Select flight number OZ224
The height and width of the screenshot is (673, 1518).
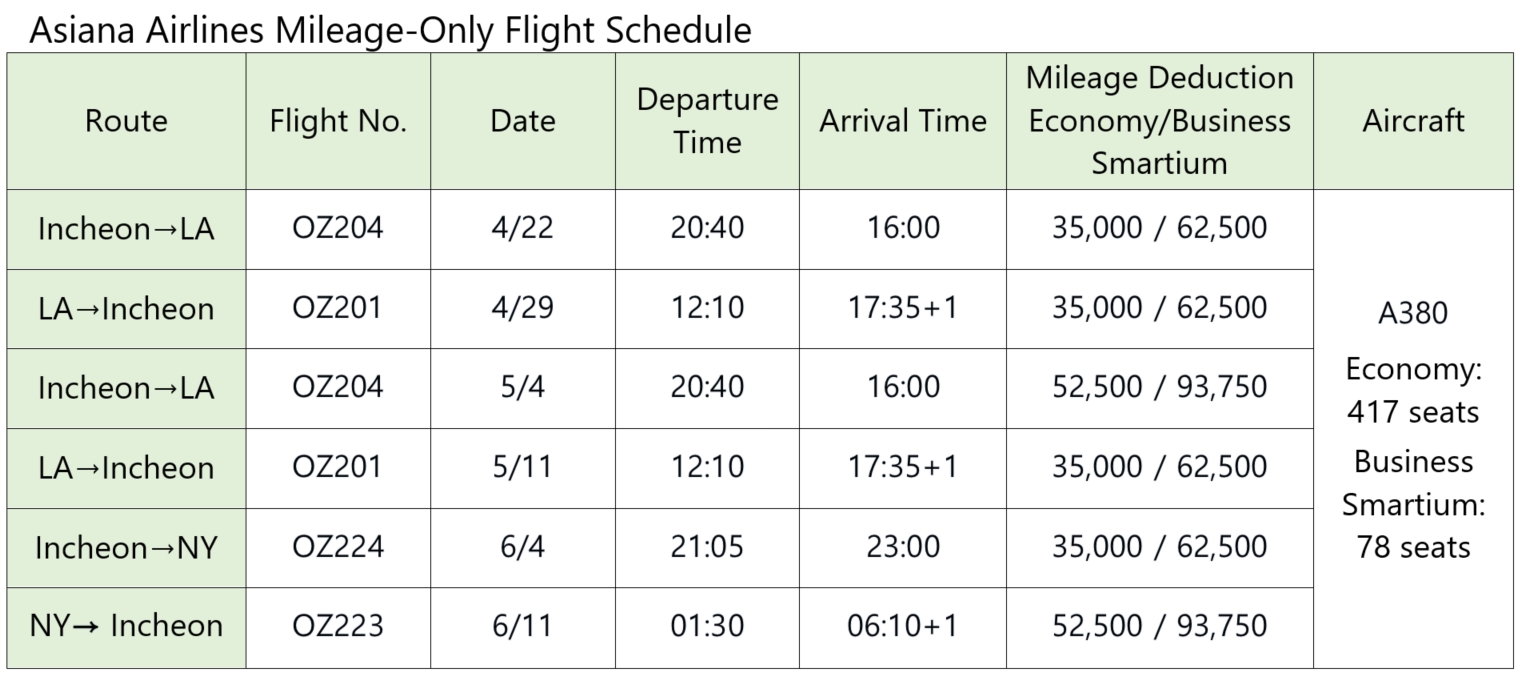pos(338,547)
